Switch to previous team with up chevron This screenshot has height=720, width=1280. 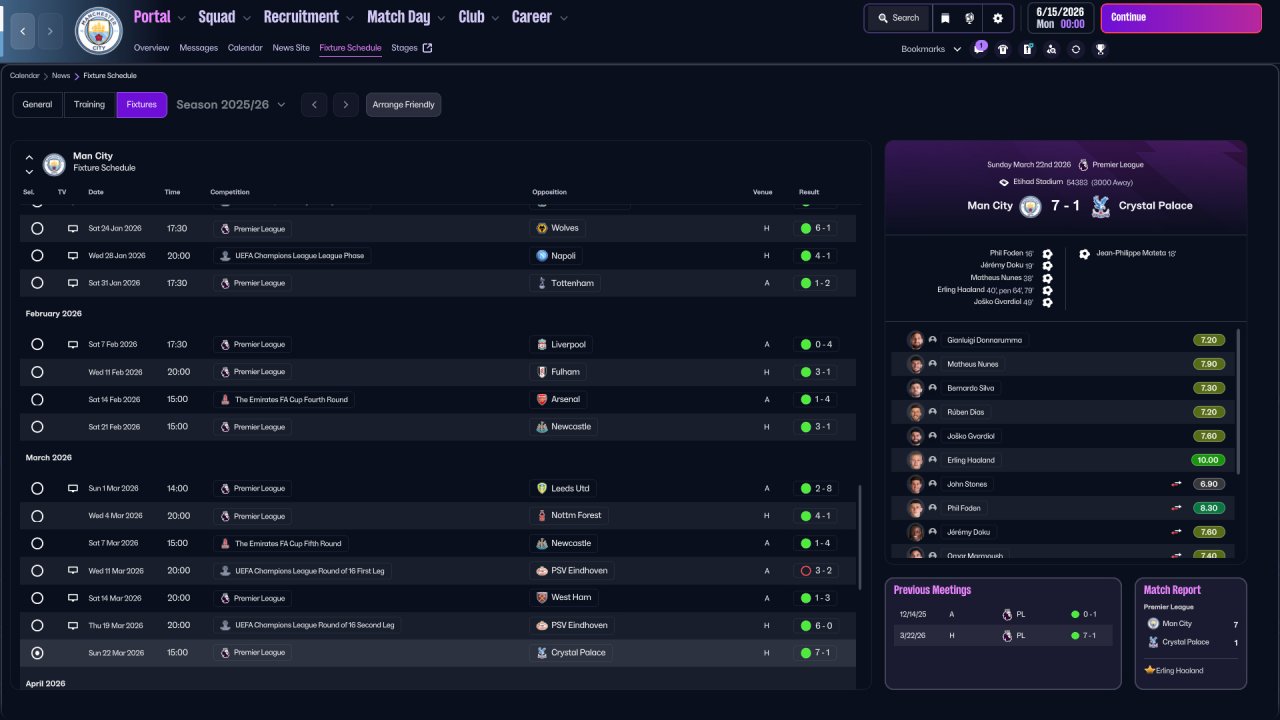click(29, 158)
